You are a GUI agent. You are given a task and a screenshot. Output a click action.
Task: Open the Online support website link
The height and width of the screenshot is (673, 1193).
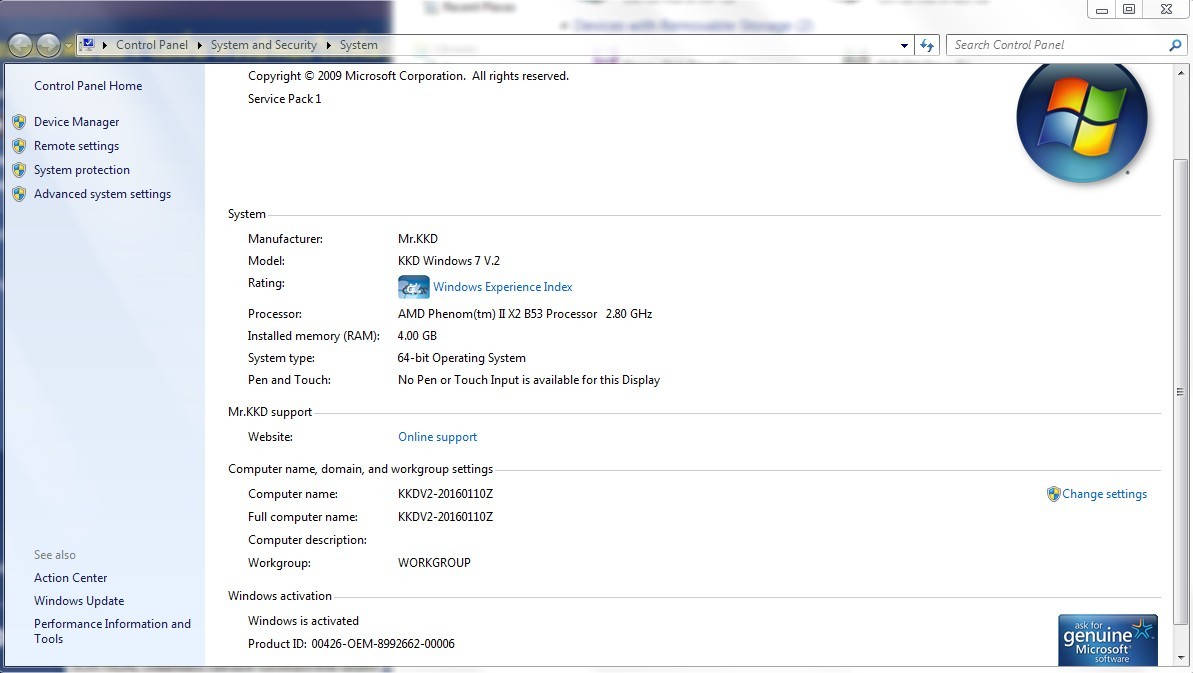click(x=437, y=436)
